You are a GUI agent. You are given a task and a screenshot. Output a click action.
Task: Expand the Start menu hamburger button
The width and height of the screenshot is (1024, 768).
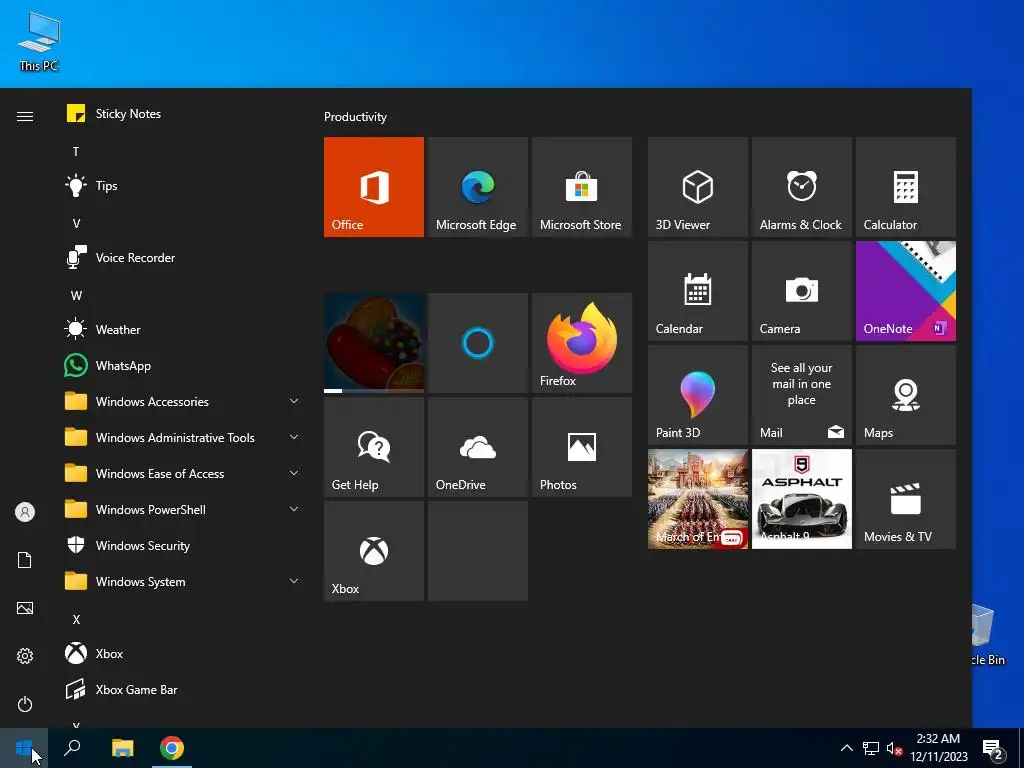point(25,116)
